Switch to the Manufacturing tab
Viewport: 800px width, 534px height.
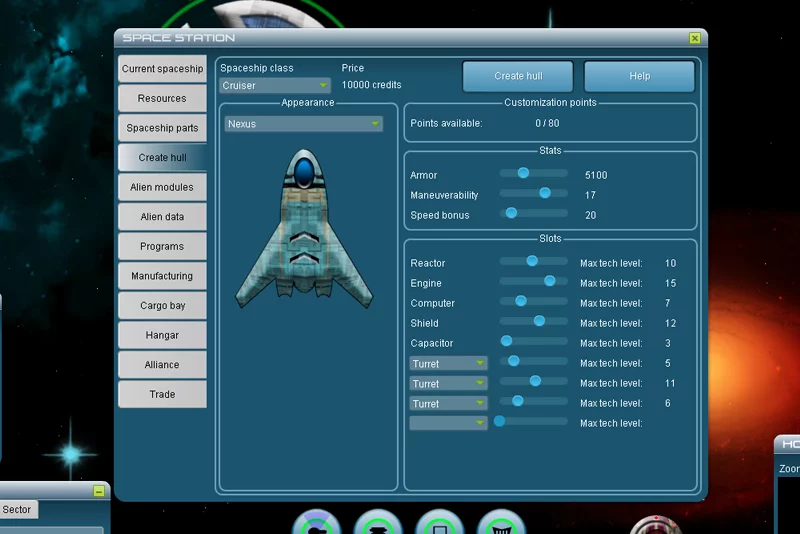162,275
